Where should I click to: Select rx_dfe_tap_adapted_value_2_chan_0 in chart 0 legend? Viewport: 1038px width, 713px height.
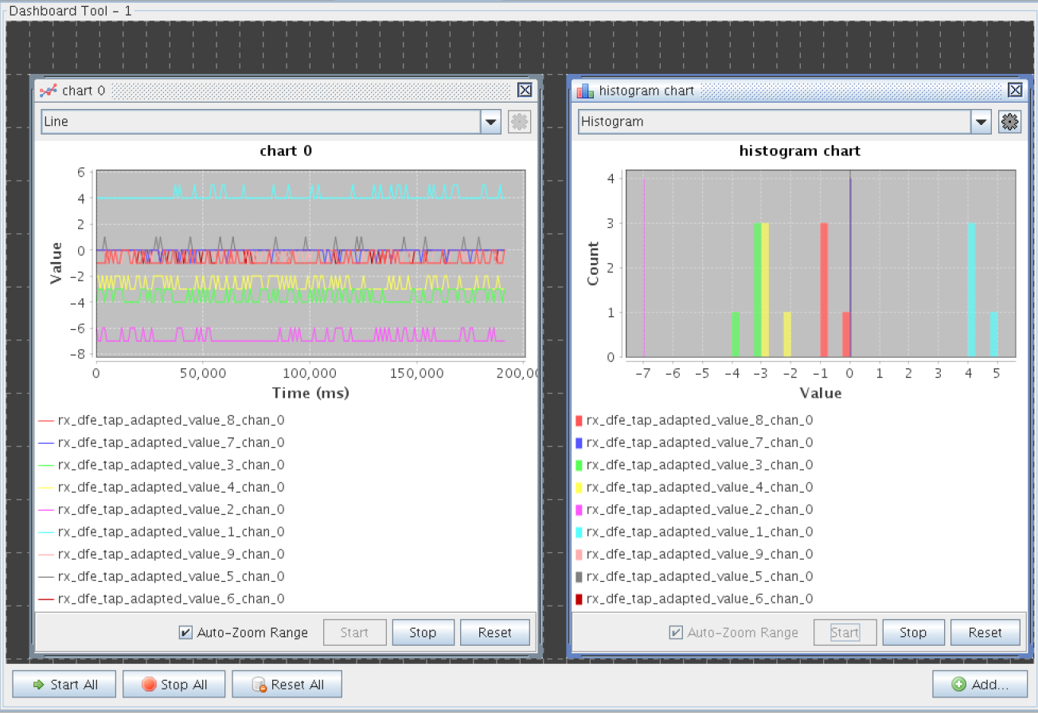coord(171,510)
